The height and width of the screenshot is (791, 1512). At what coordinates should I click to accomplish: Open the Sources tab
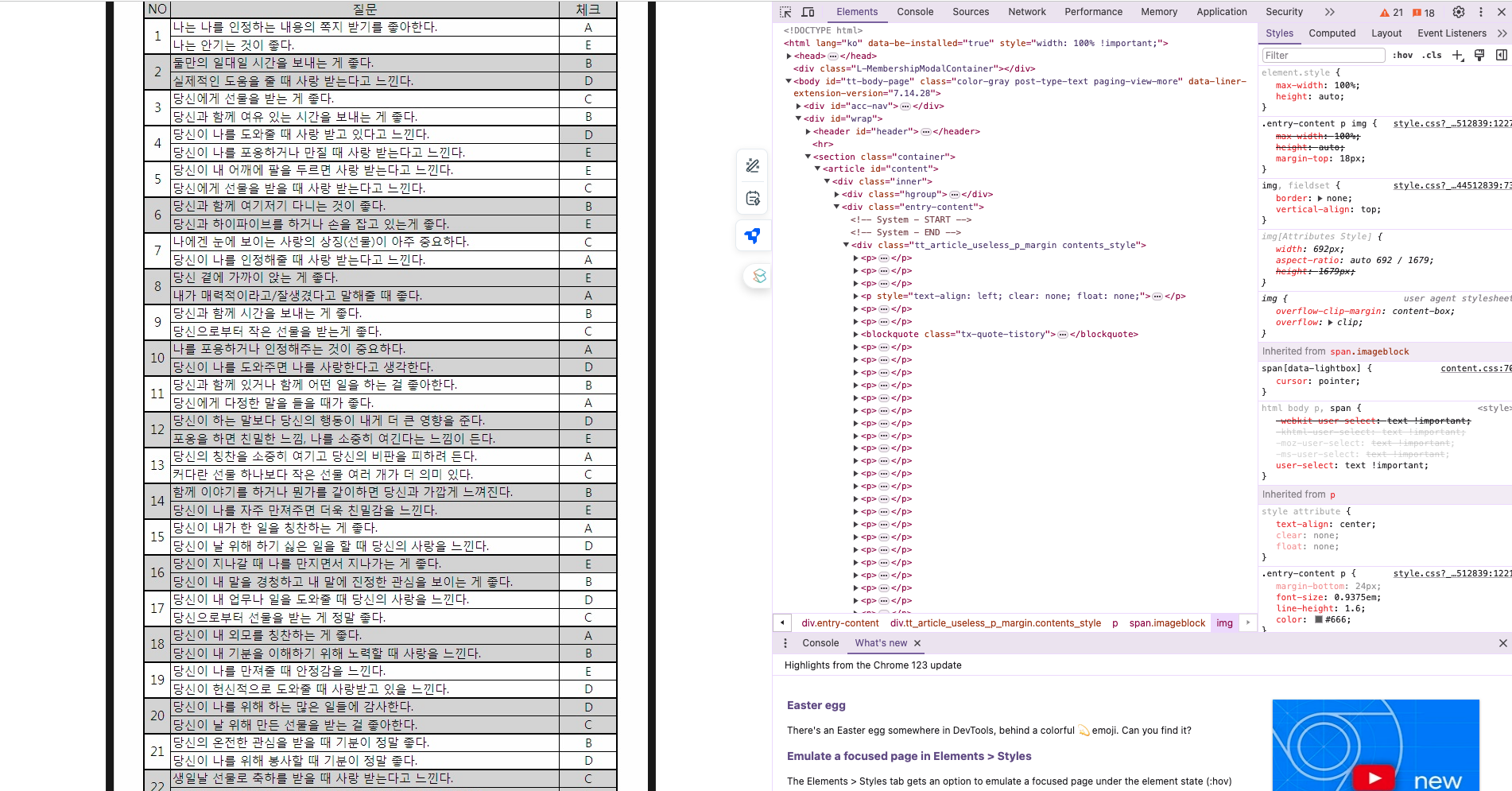pos(971,12)
